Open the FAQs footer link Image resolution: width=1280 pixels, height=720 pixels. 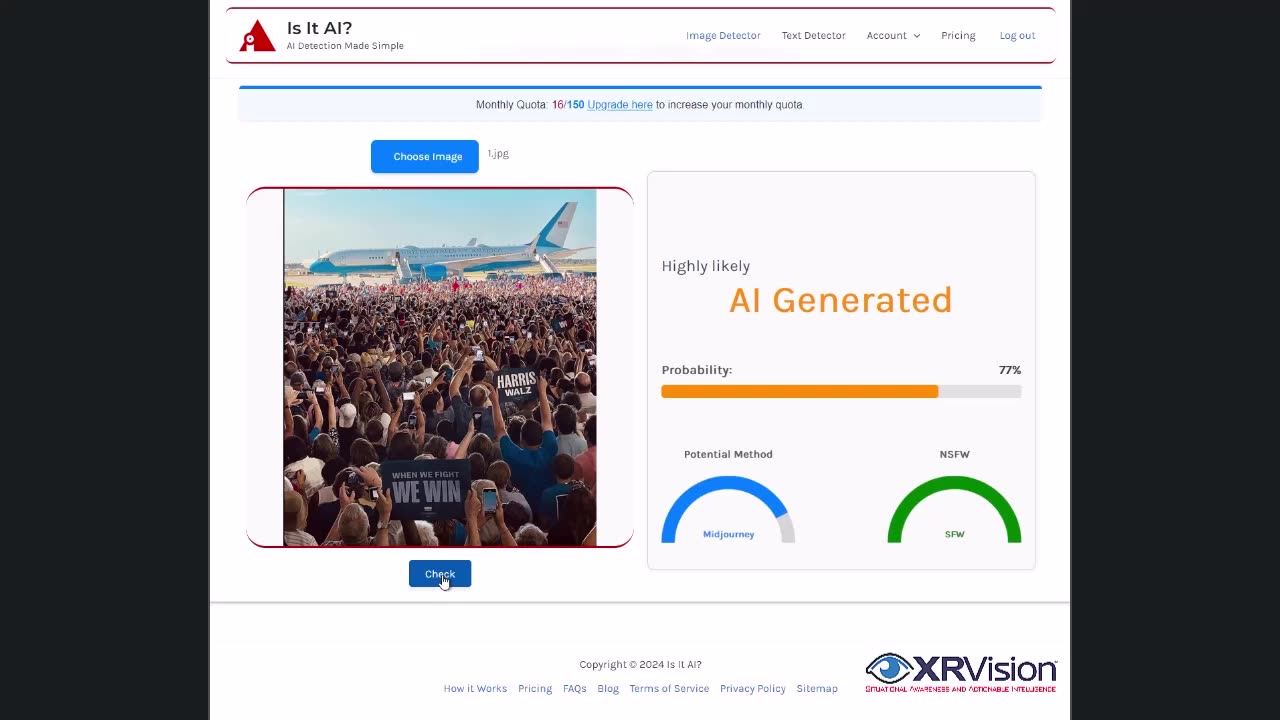pyautogui.click(x=575, y=689)
